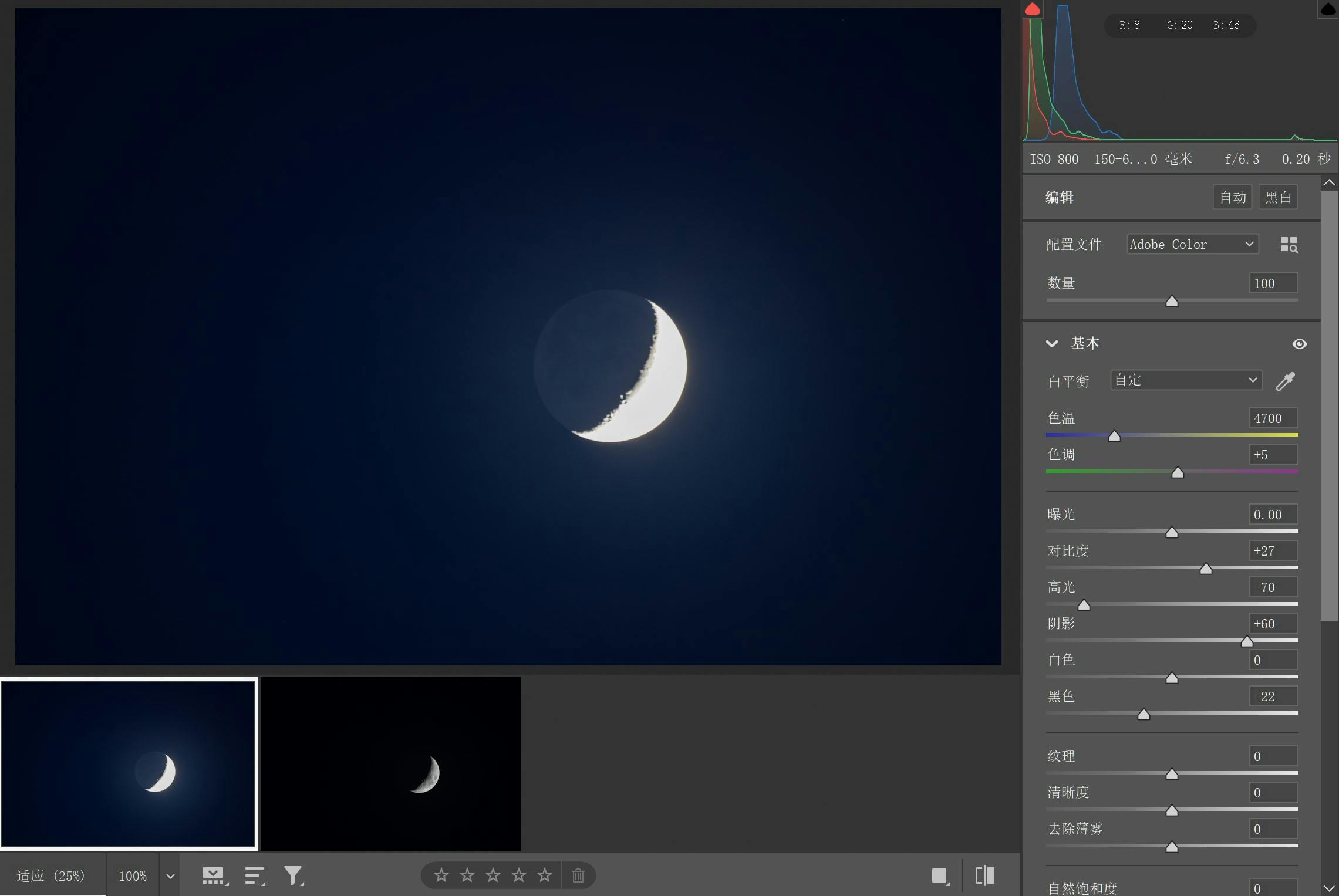This screenshot has width=1339, height=896.
Task: Click the 色温 temperature value 4700
Action: tap(1273, 418)
